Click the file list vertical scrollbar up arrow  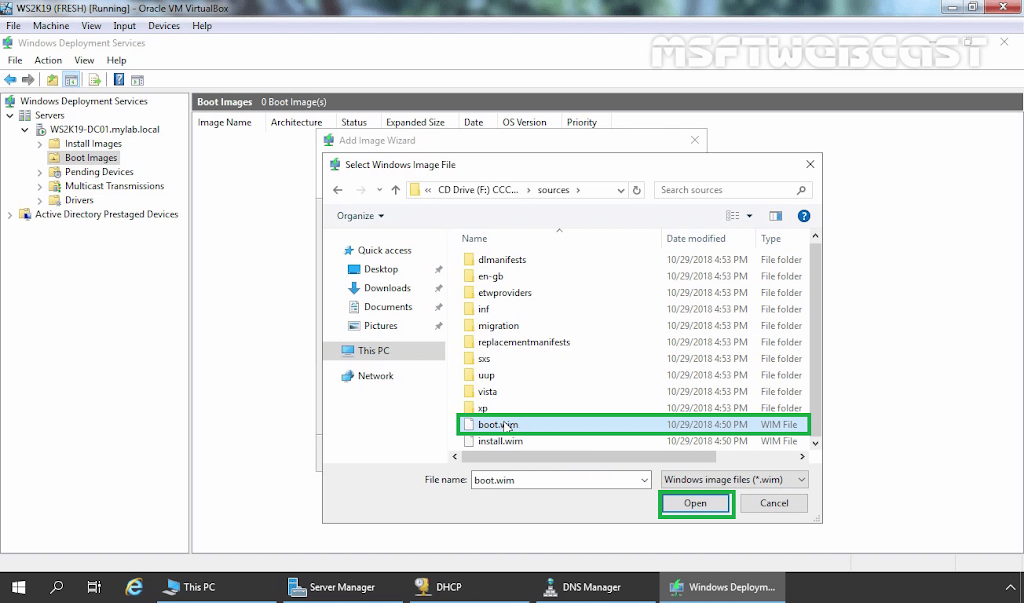click(x=815, y=236)
